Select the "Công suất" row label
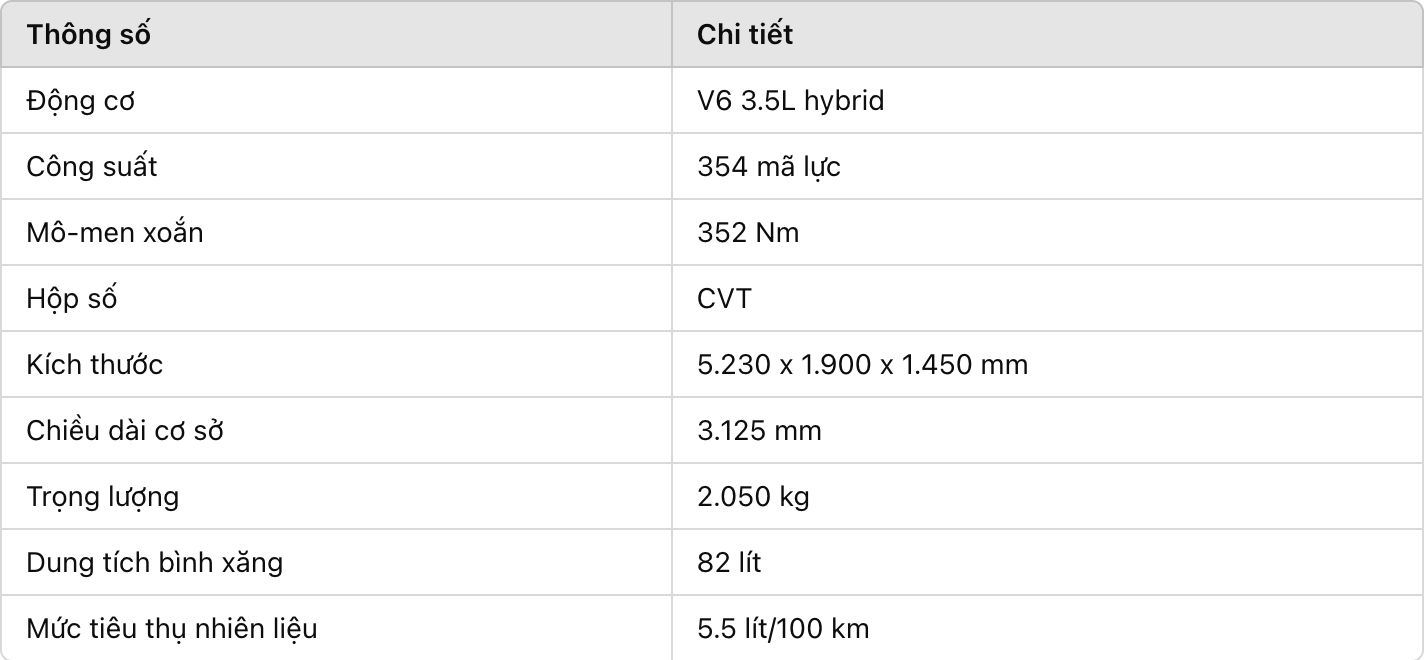The width and height of the screenshot is (1424, 660). coord(92,167)
